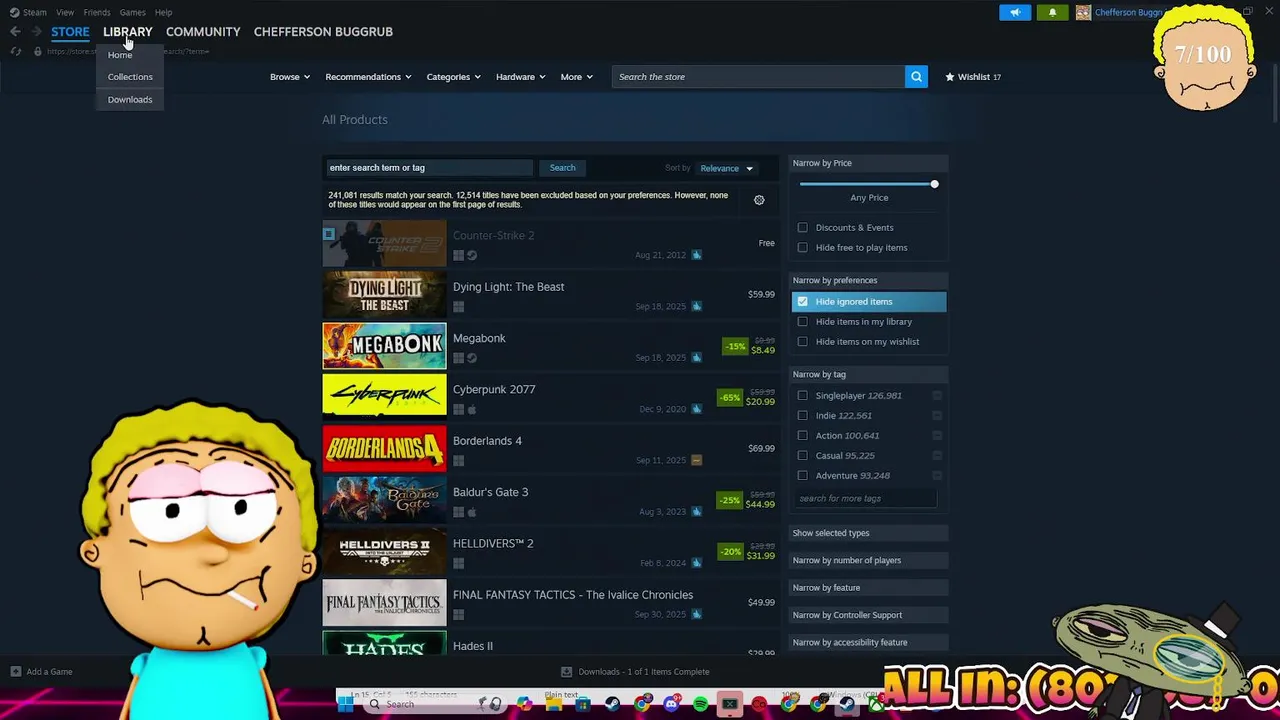Open the Copilot taskbar icon
This screenshot has width=1280, height=720.
coord(524,704)
